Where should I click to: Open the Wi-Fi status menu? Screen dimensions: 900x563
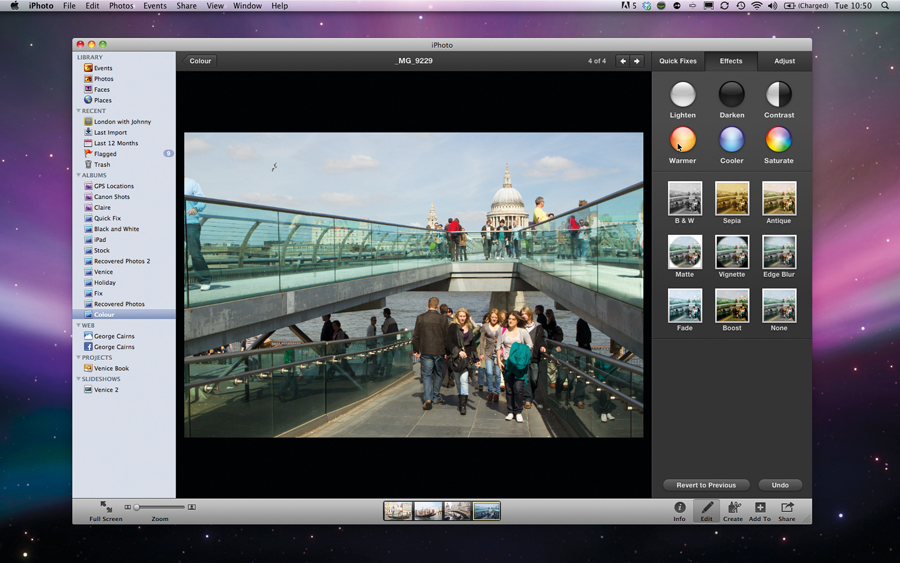(757, 6)
